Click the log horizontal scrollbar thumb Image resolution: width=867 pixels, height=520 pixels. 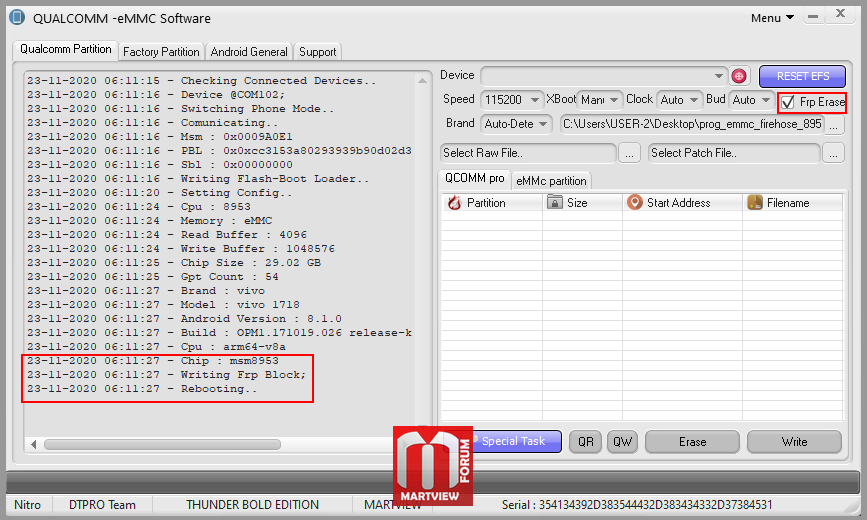click(163, 444)
